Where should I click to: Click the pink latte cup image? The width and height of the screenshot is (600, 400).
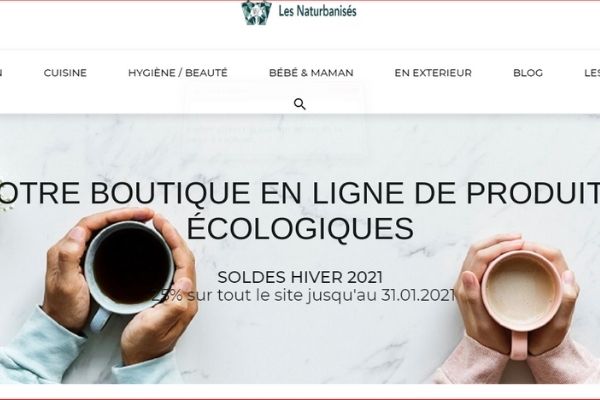[x=521, y=293]
